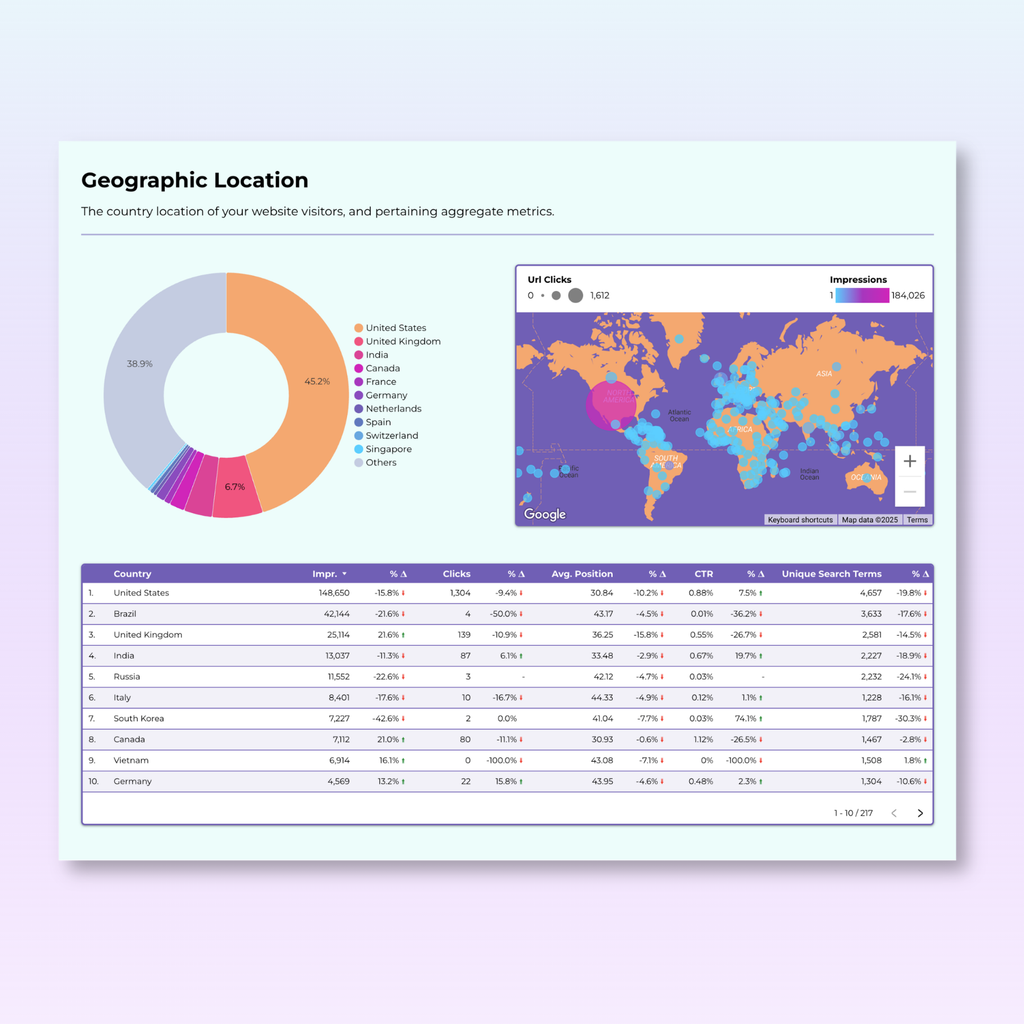1024x1024 pixels.
Task: Zoom out on the map
Action: coord(909,491)
